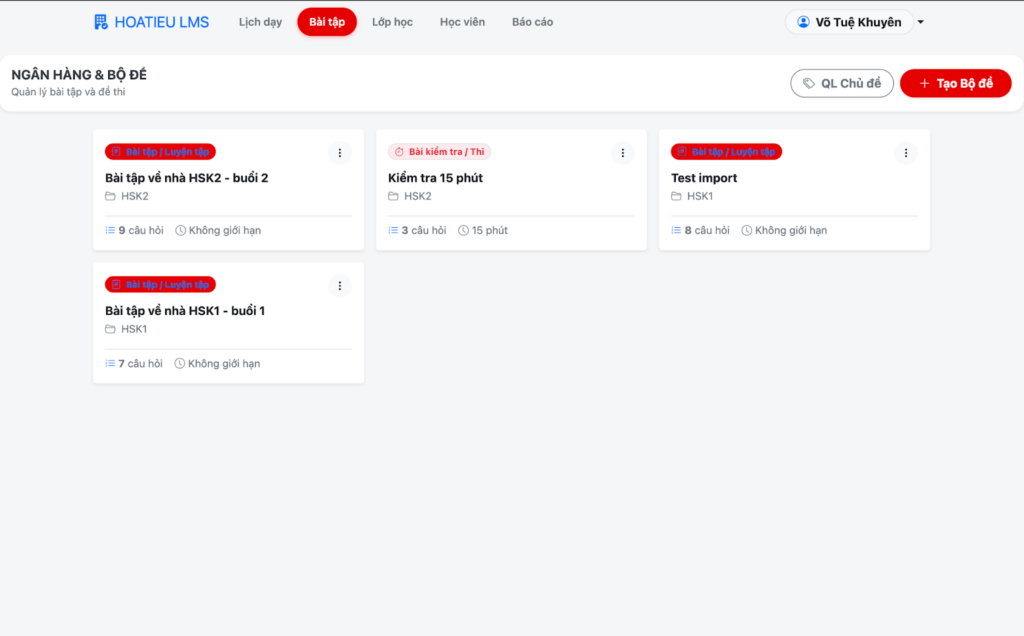Click question list icon beside 8 câu hỏi

click(676, 230)
